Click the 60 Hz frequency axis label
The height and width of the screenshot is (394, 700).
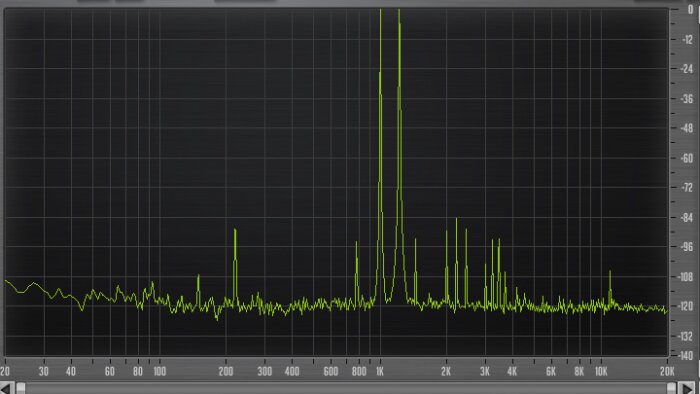110,371
